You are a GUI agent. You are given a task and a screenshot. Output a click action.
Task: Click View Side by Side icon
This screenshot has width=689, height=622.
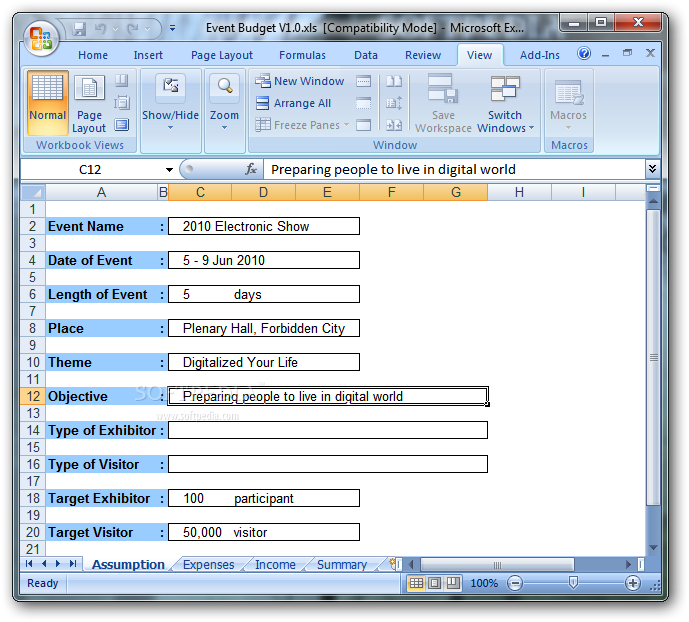click(394, 81)
